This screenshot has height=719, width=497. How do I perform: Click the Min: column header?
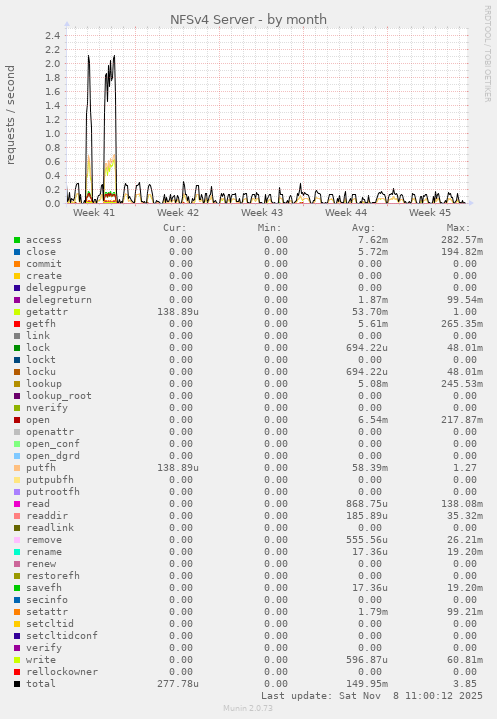[270, 228]
